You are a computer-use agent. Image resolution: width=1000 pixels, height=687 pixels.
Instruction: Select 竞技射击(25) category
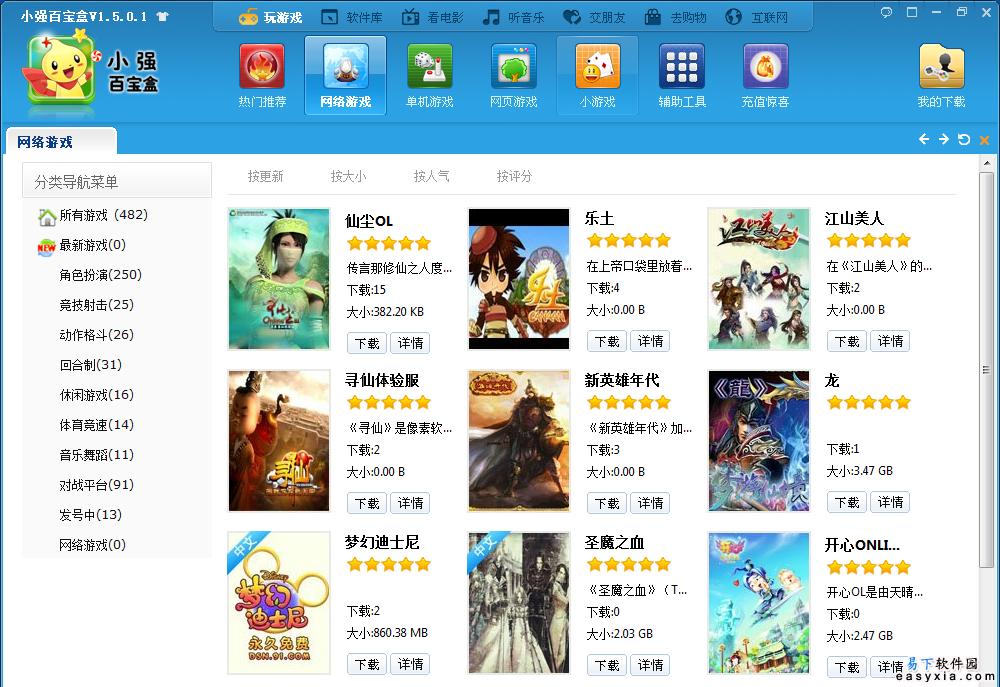[96, 305]
